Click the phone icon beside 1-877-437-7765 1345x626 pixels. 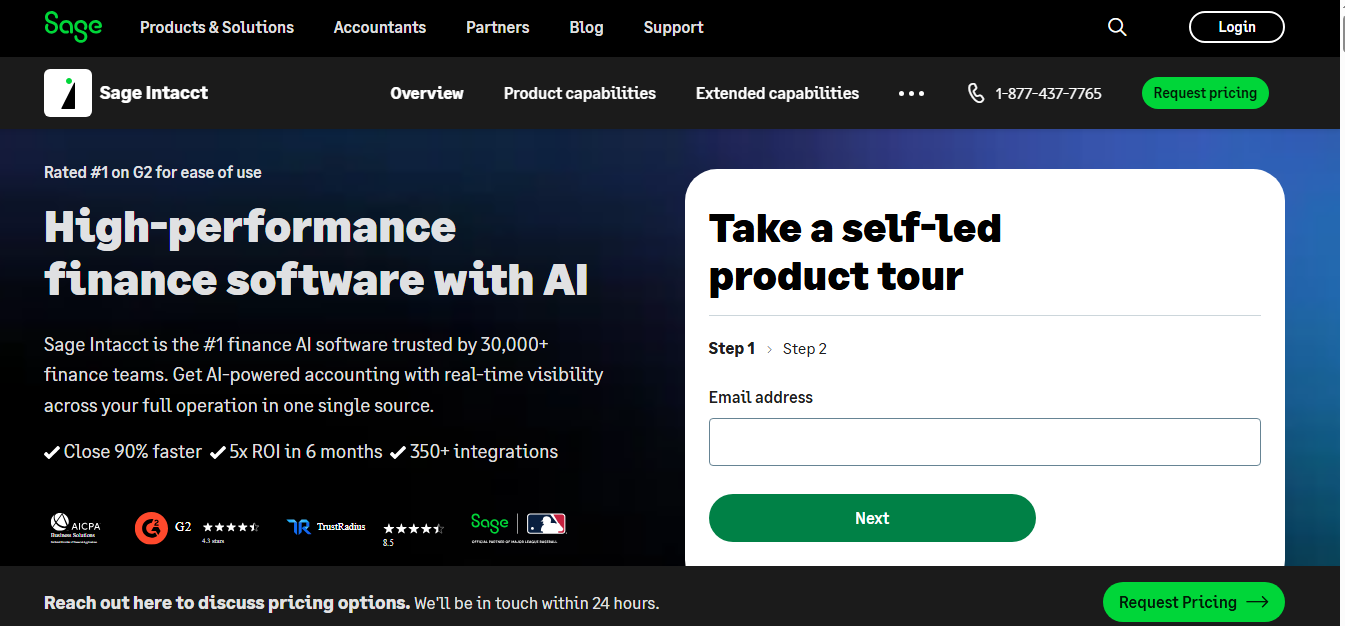click(976, 93)
